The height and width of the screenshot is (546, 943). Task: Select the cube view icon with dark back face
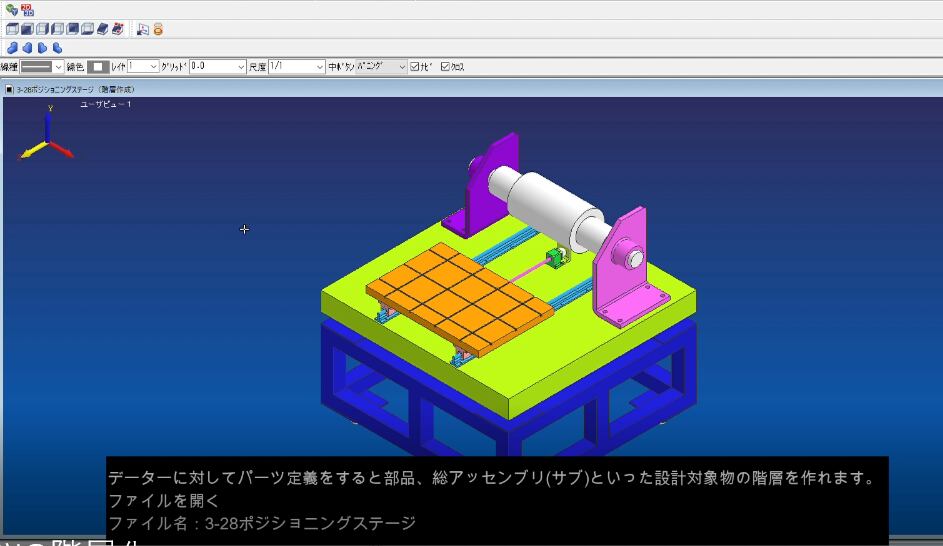point(72,29)
